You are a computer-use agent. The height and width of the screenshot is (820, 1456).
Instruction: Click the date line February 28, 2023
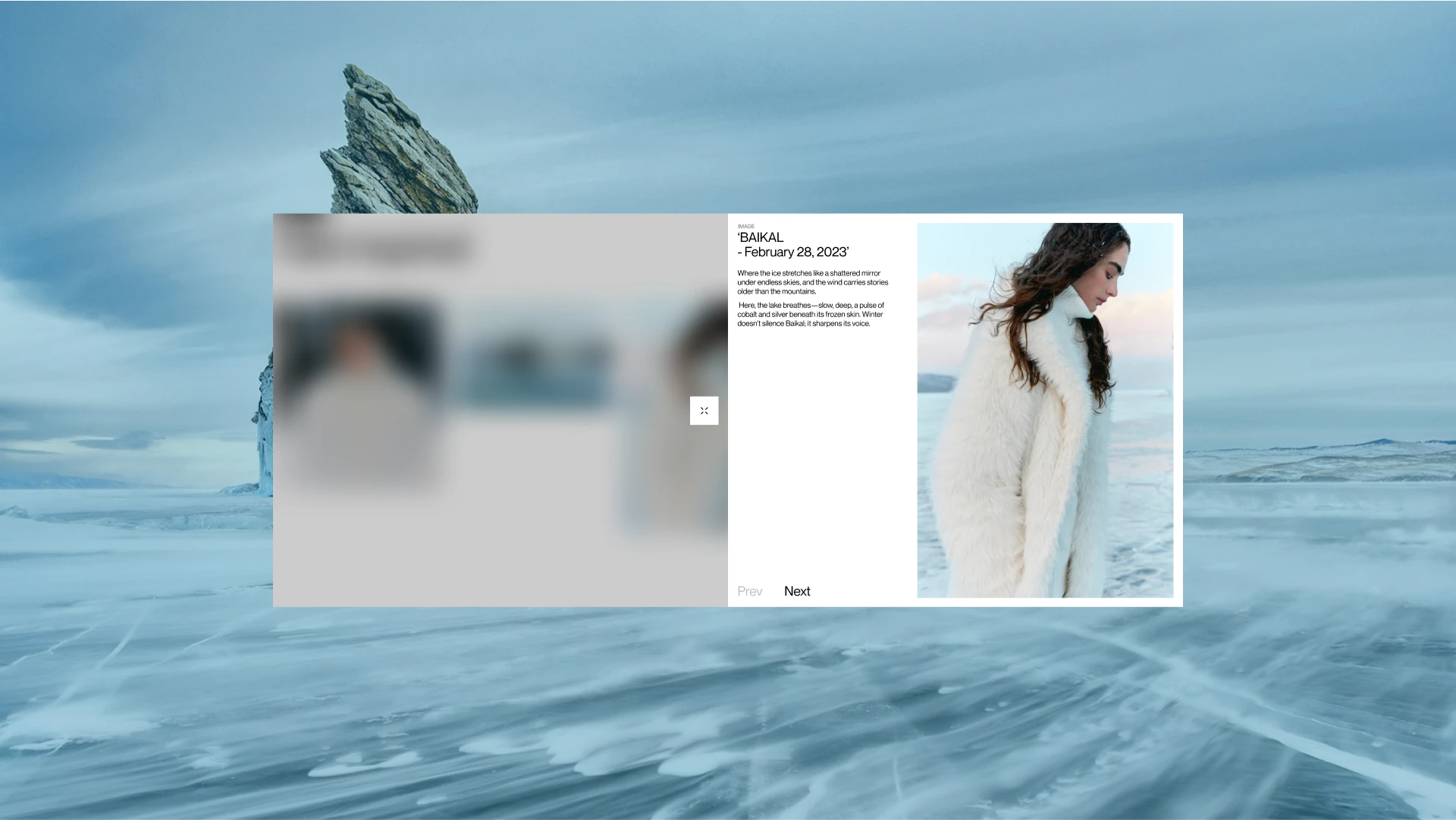pyautogui.click(x=793, y=253)
